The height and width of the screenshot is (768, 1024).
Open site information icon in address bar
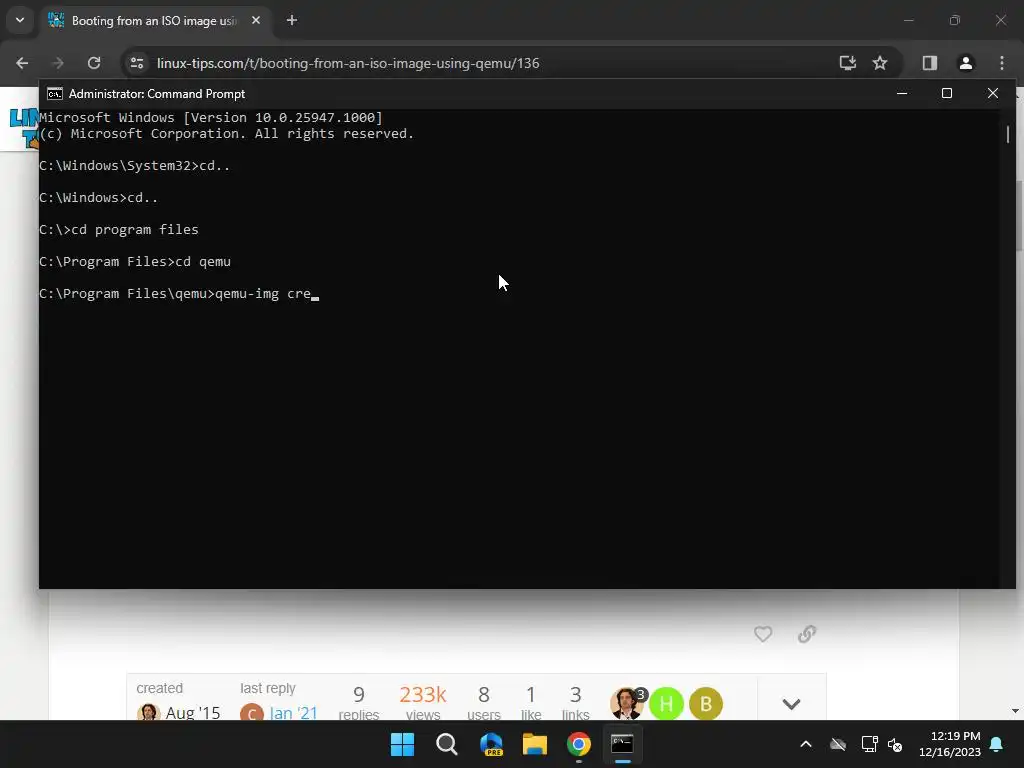pyautogui.click(x=137, y=63)
